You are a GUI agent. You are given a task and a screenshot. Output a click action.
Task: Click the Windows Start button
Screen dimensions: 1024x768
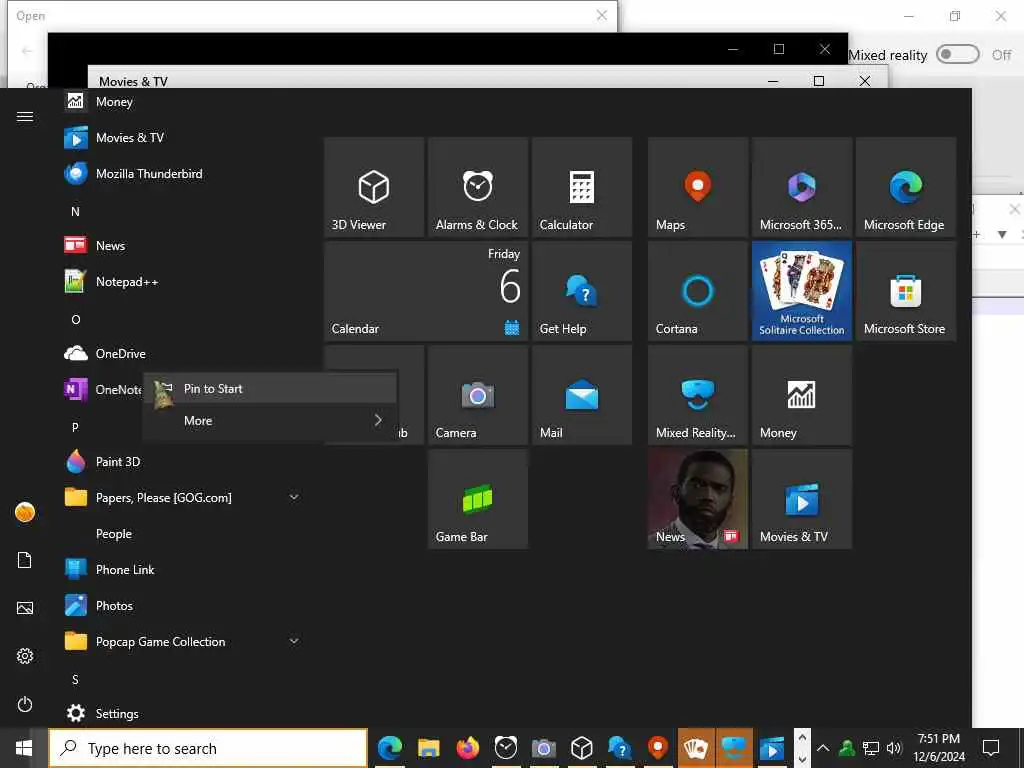pyautogui.click(x=24, y=748)
